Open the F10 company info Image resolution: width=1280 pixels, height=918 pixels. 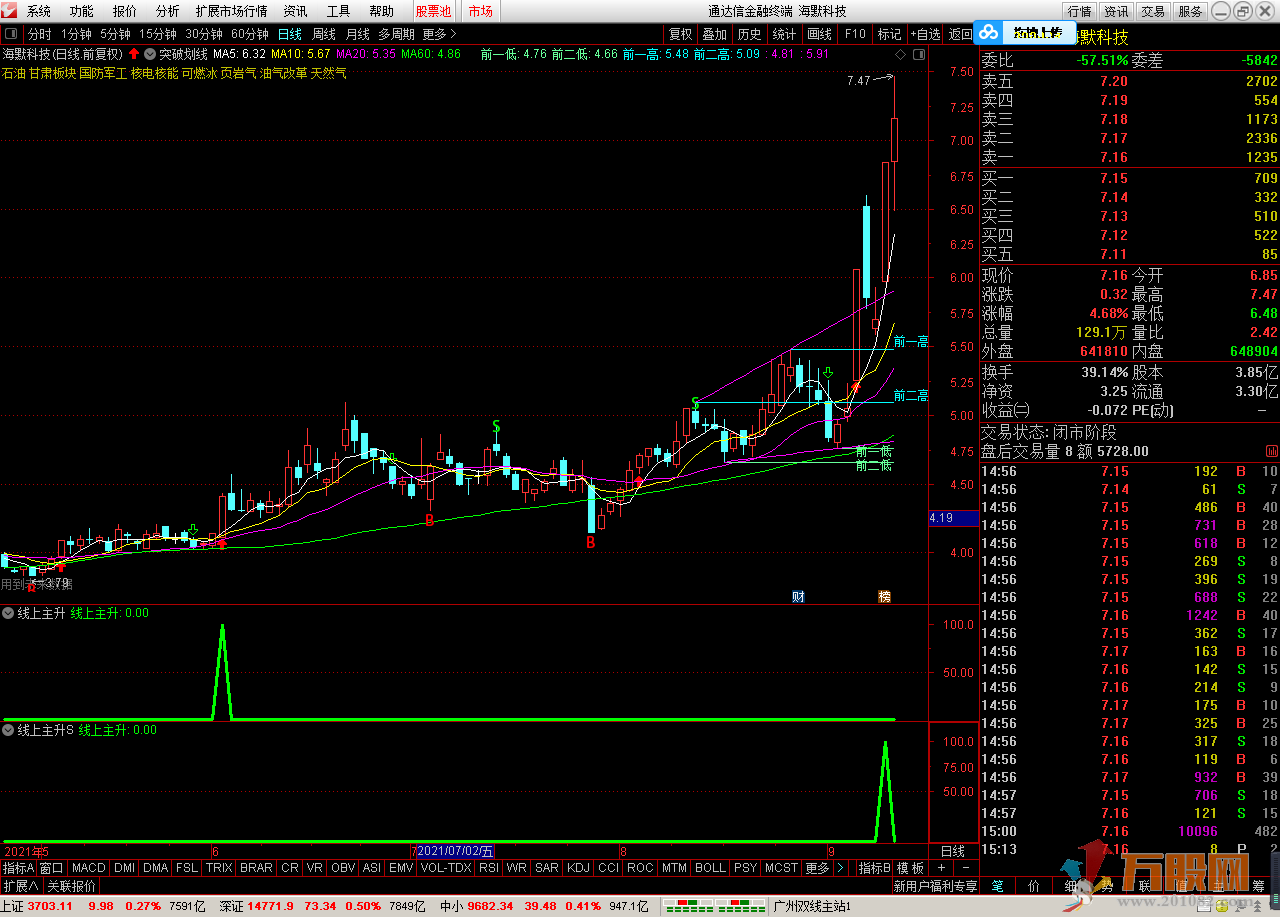855,34
